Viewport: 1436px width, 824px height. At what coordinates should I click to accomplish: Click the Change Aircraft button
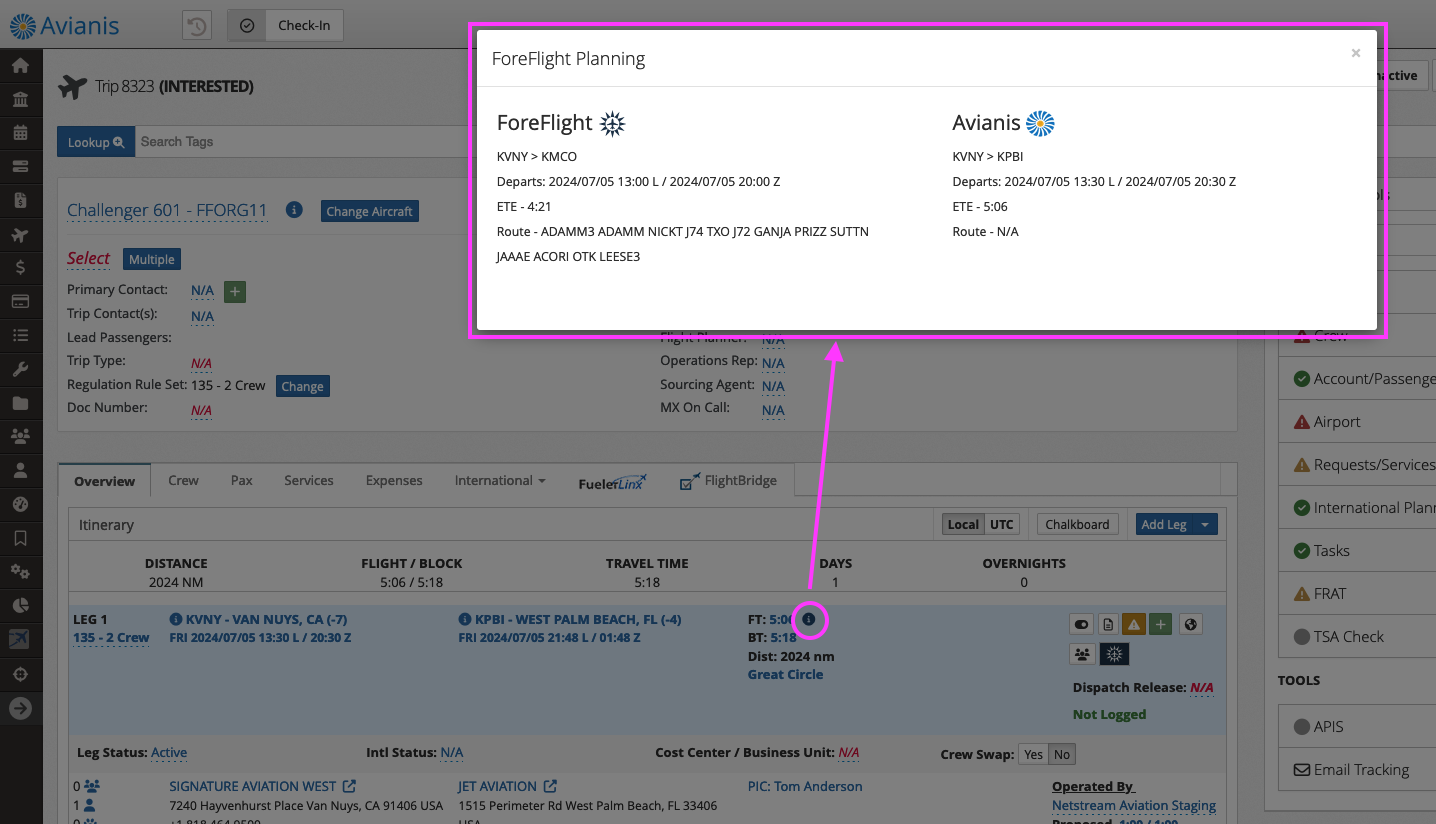point(369,211)
